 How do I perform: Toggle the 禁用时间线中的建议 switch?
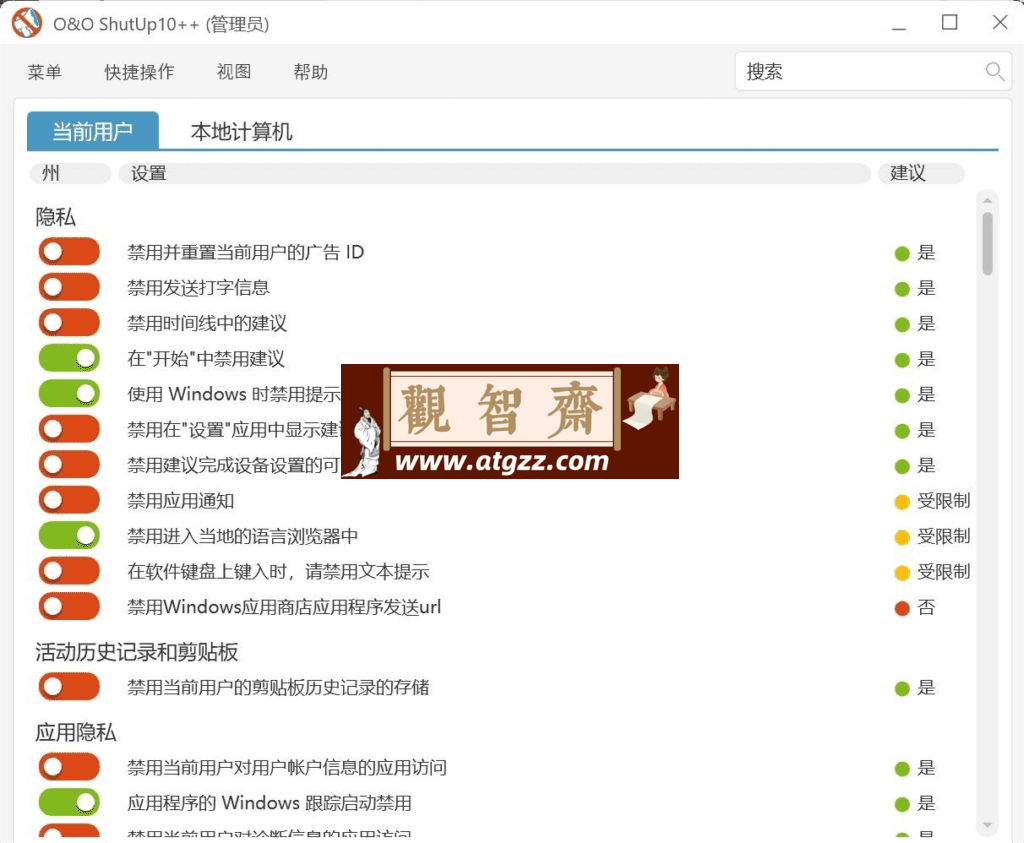coord(69,323)
